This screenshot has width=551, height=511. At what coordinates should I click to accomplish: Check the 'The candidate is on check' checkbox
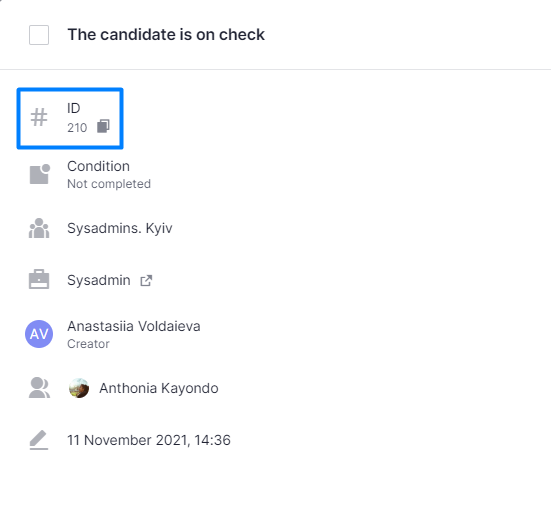(x=39, y=35)
